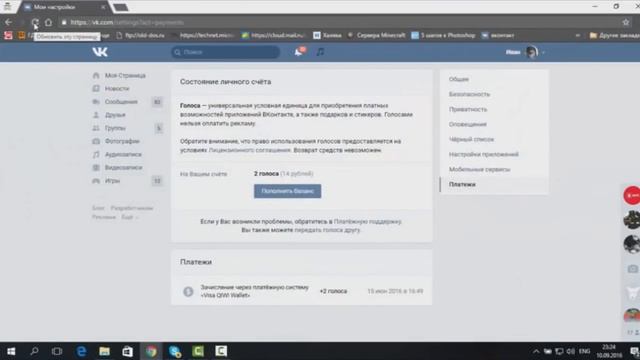This screenshot has width=640, height=360.
Task: Bookmark page with the star icon
Action: pyautogui.click(x=626, y=22)
